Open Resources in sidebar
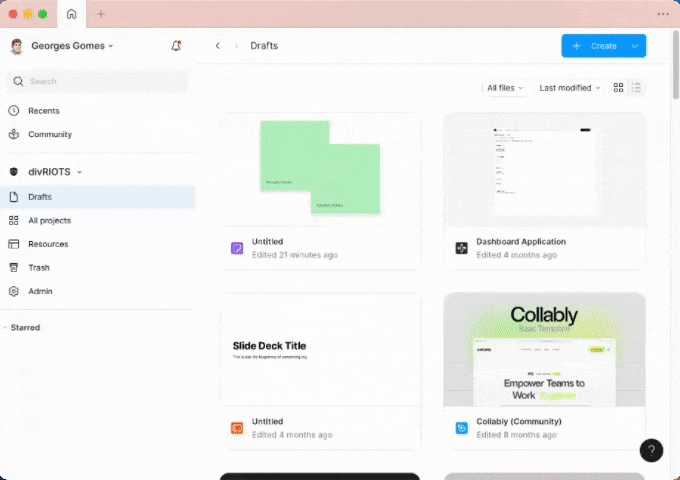The image size is (680, 480). click(x=48, y=244)
